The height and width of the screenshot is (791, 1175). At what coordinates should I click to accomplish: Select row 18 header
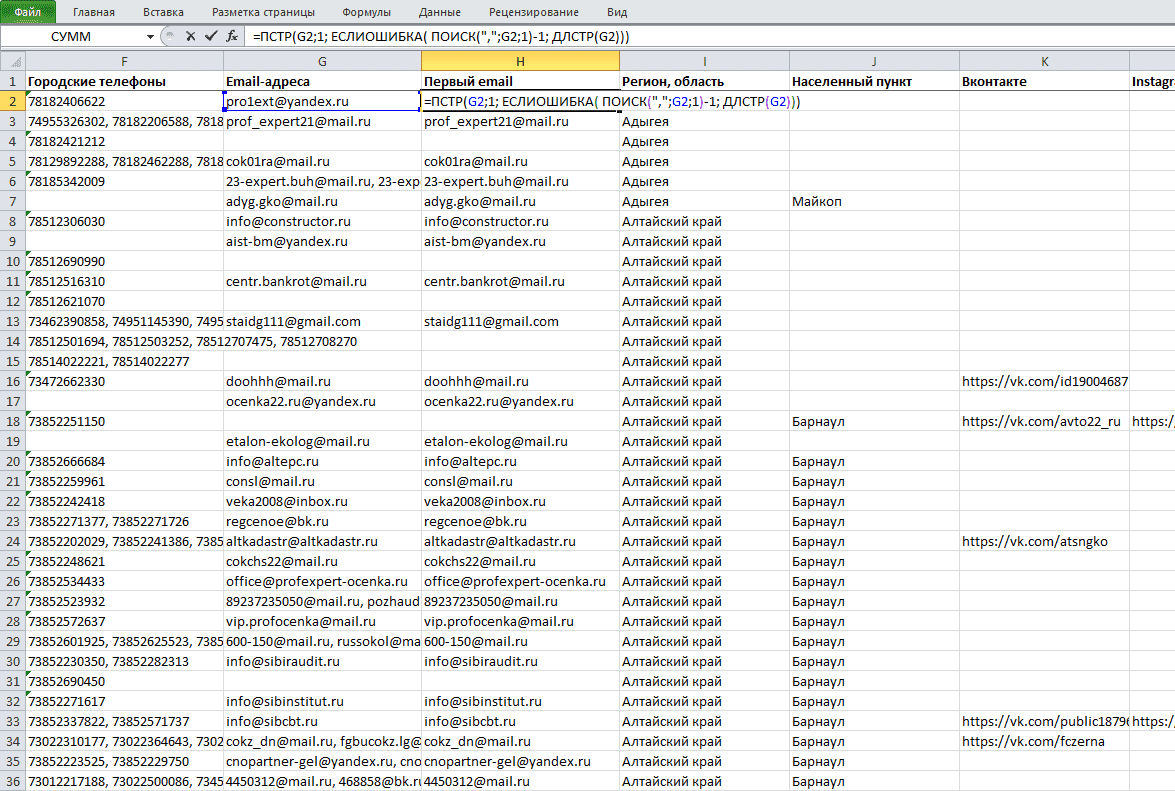pos(13,421)
